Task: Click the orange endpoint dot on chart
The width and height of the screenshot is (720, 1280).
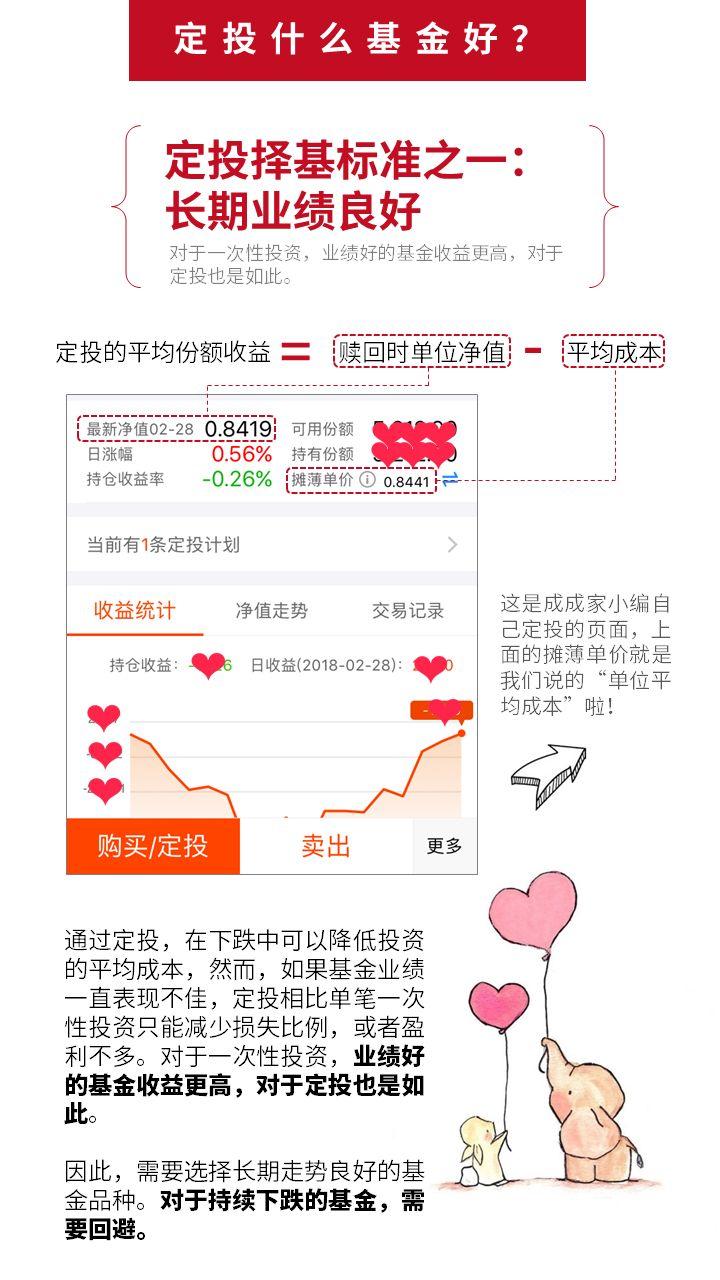Action: point(461,733)
